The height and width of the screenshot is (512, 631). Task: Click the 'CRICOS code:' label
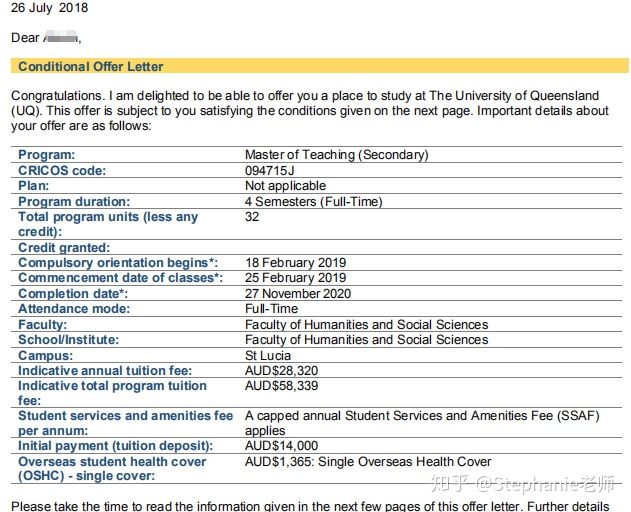(62, 171)
